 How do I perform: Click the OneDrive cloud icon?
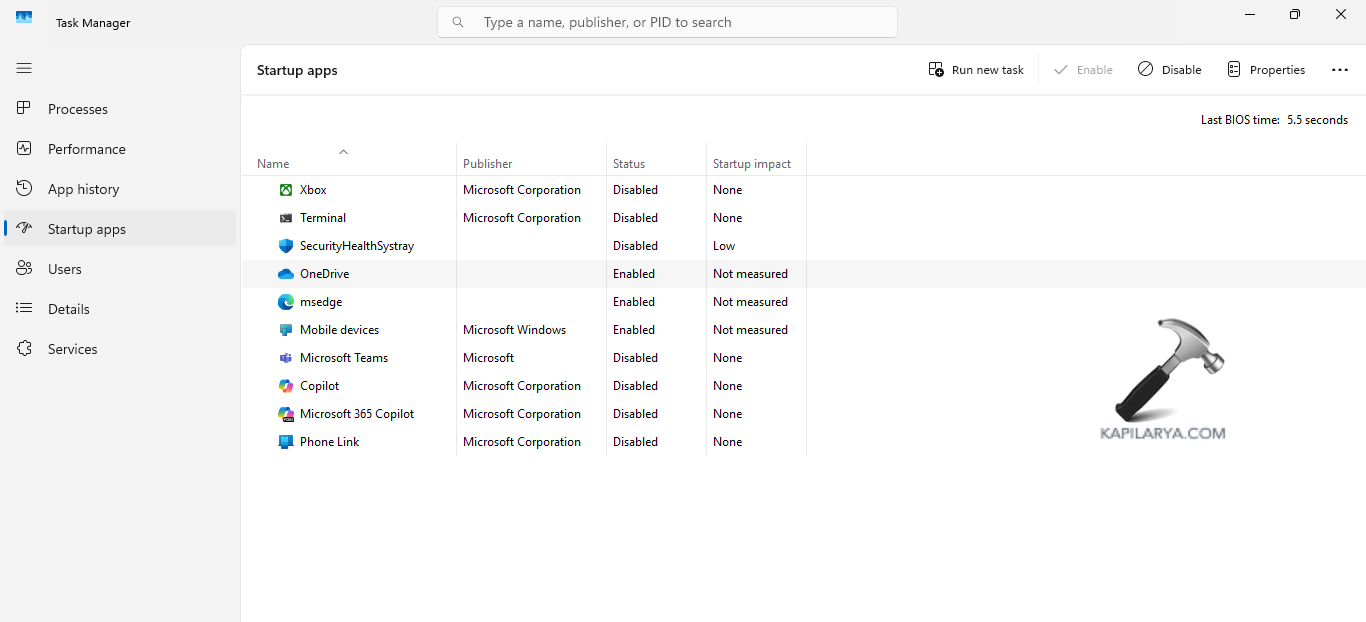[x=285, y=273]
